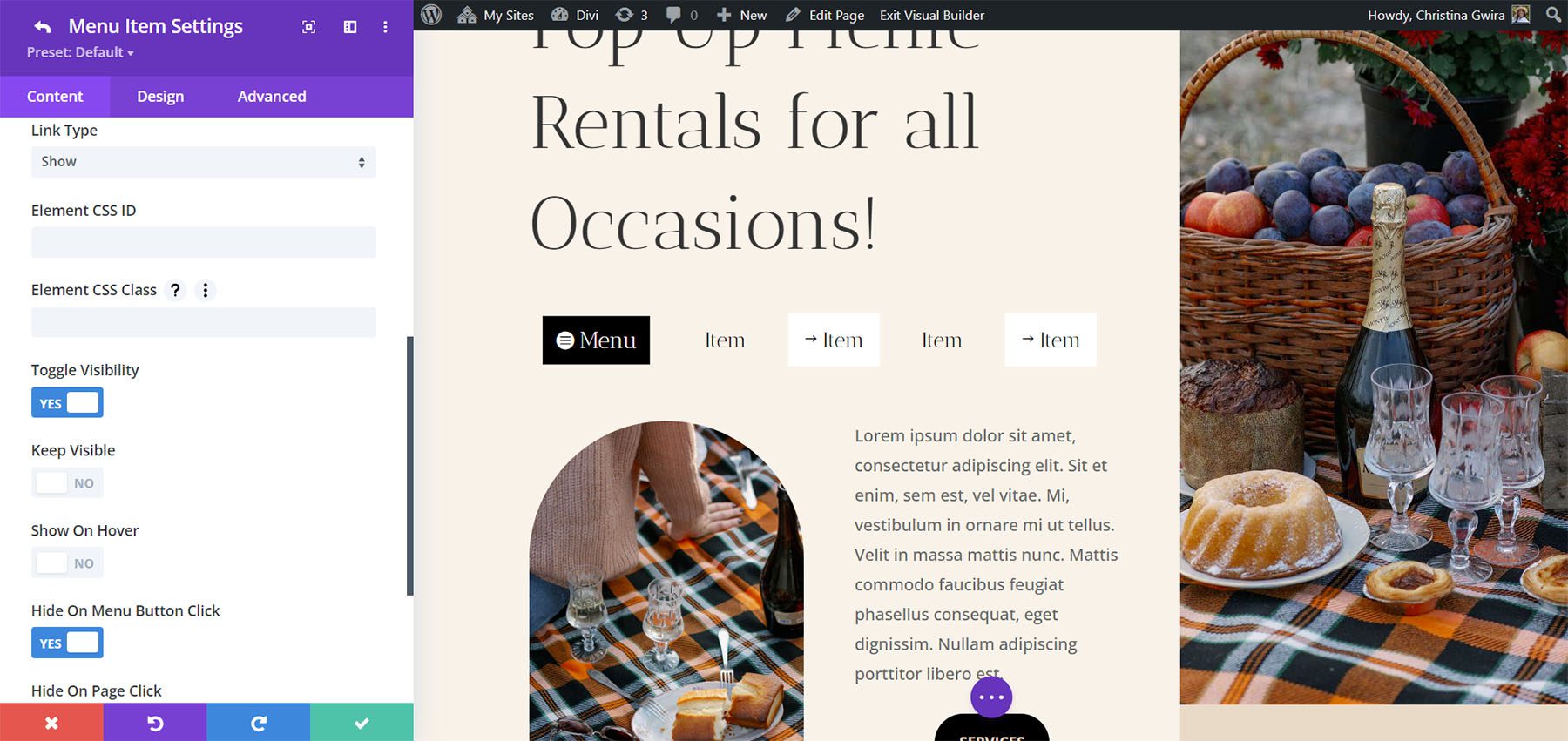Screen dimensions: 1568x741
Task: Turn off Hide On Menu Button Click
Action: click(x=67, y=643)
